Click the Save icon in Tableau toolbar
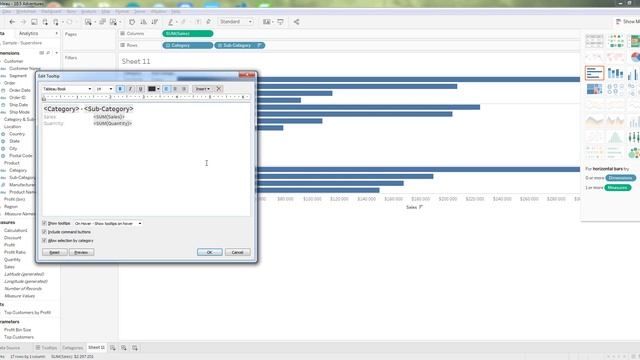Image resolution: width=640 pixels, height=360 pixels. coord(34,22)
